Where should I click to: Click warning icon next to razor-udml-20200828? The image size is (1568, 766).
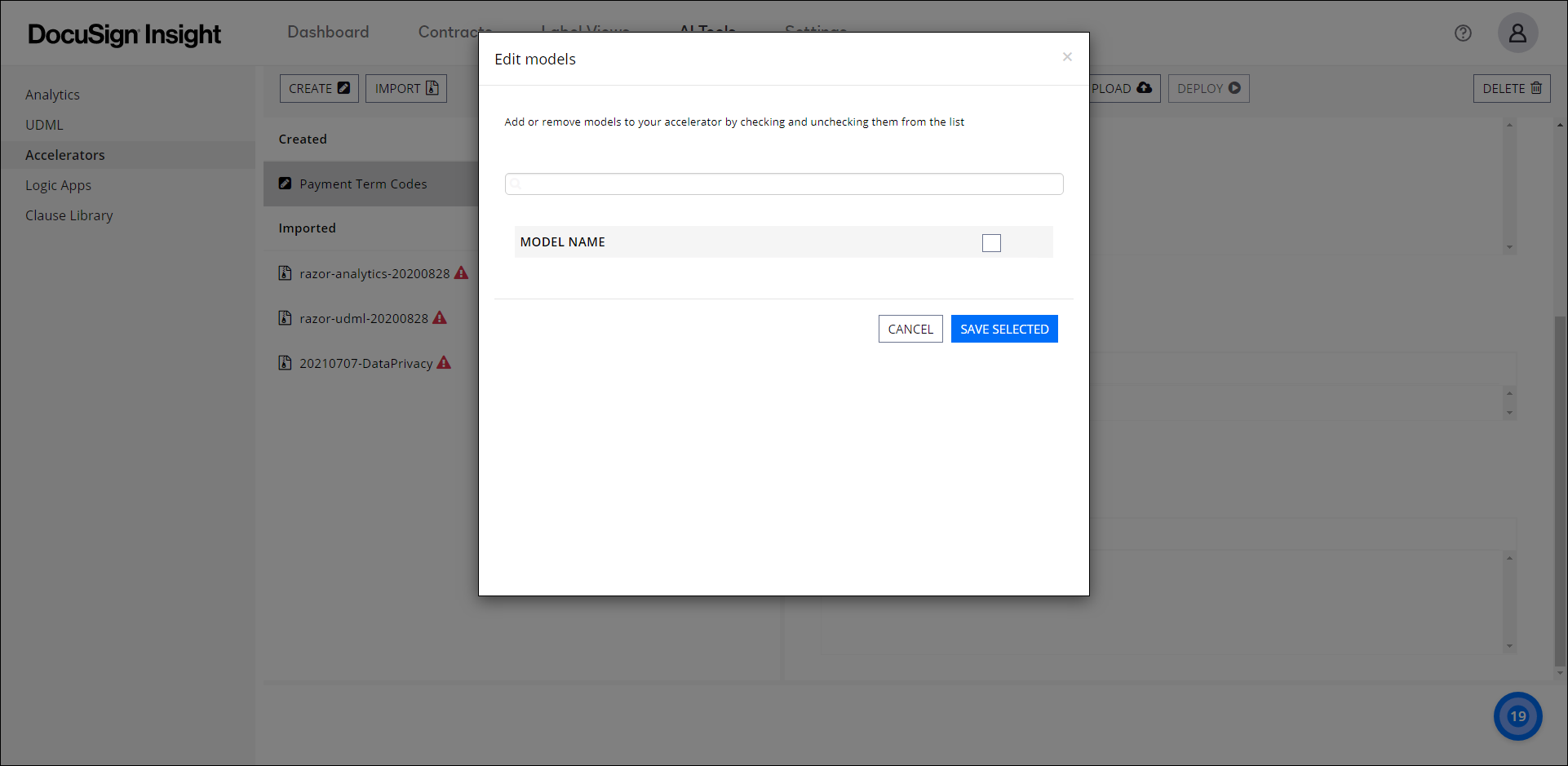click(x=440, y=317)
